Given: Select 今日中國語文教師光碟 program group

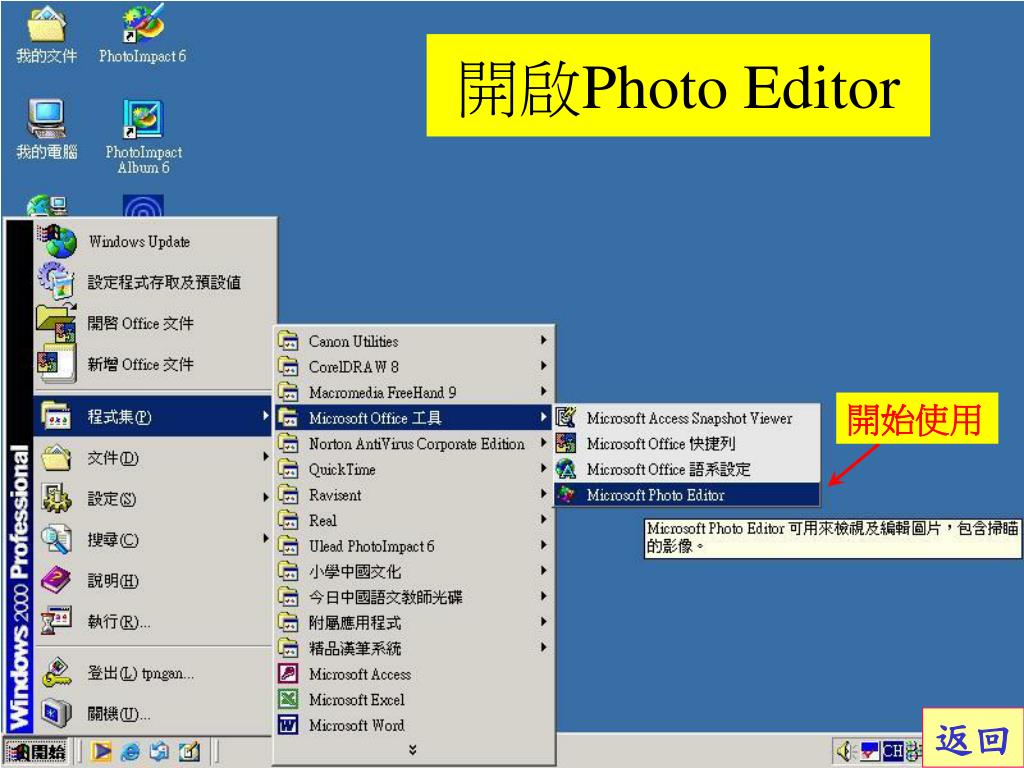Looking at the screenshot, I should pyautogui.click(x=413, y=596).
